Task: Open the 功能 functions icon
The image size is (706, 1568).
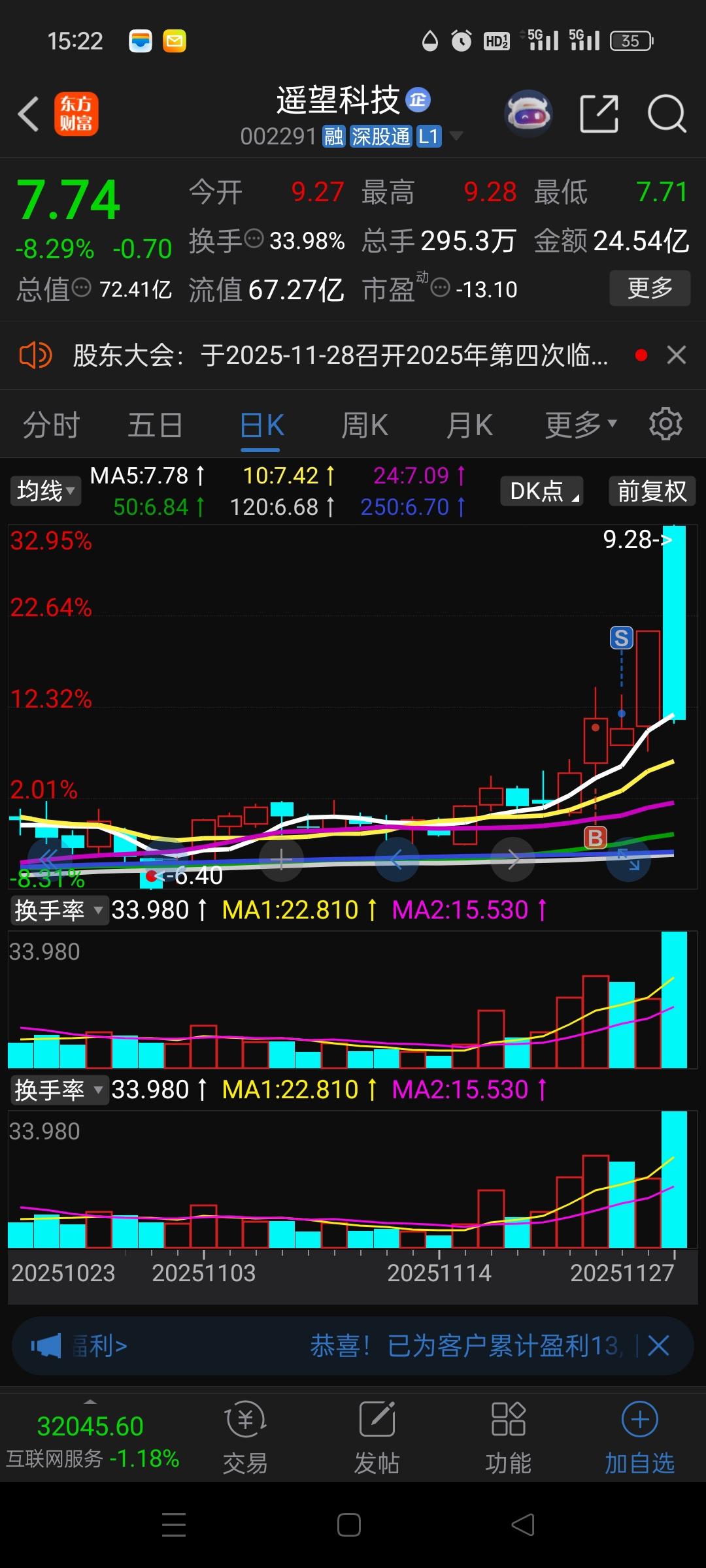Action: 508,1437
